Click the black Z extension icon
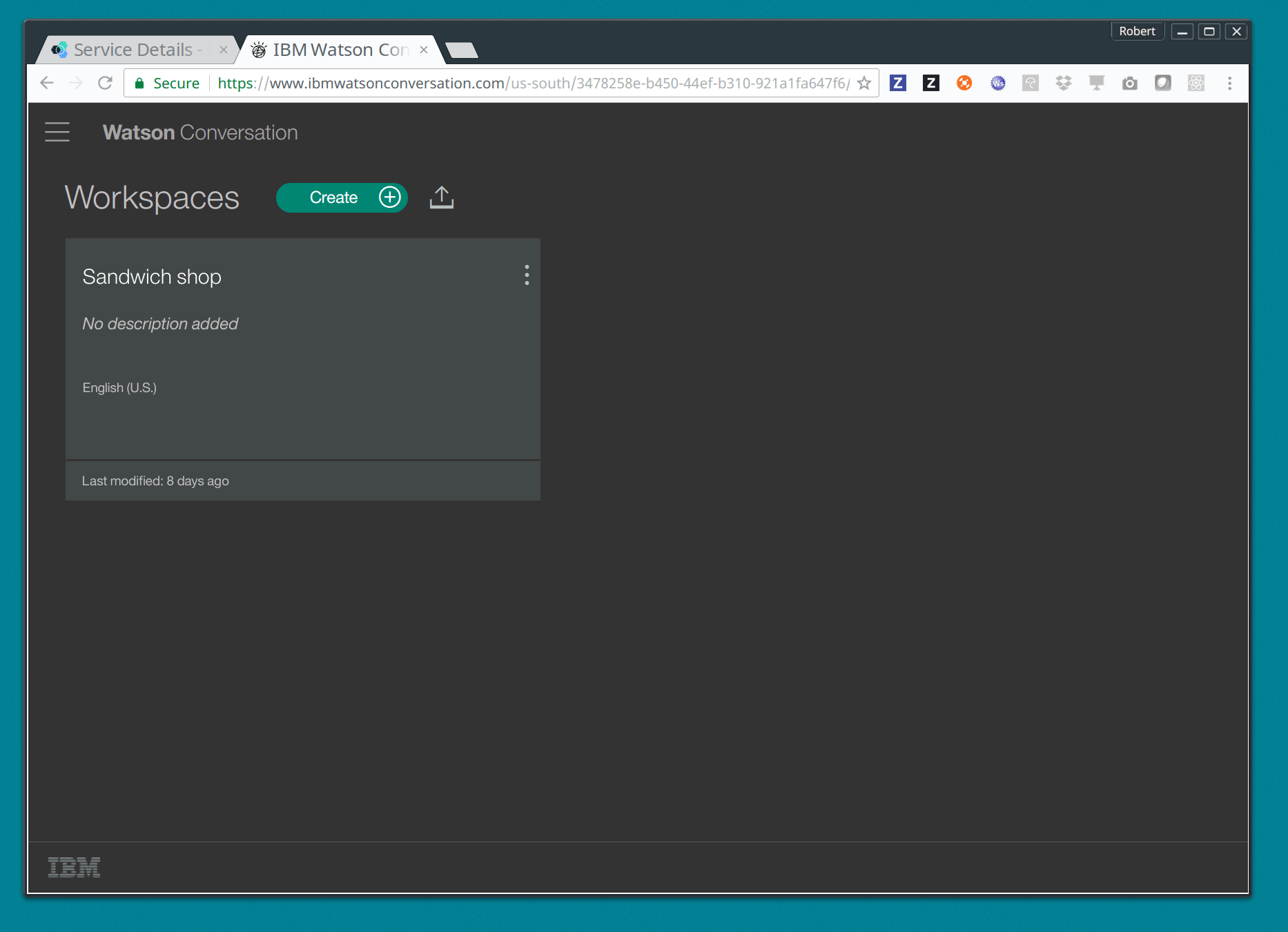The height and width of the screenshot is (932, 1288). 931,84
